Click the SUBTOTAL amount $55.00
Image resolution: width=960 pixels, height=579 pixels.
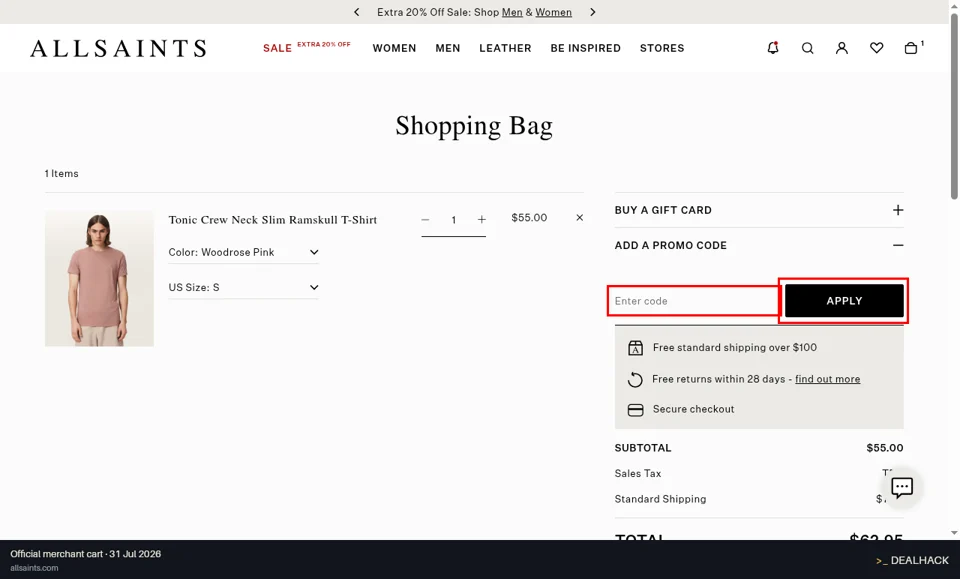click(885, 448)
